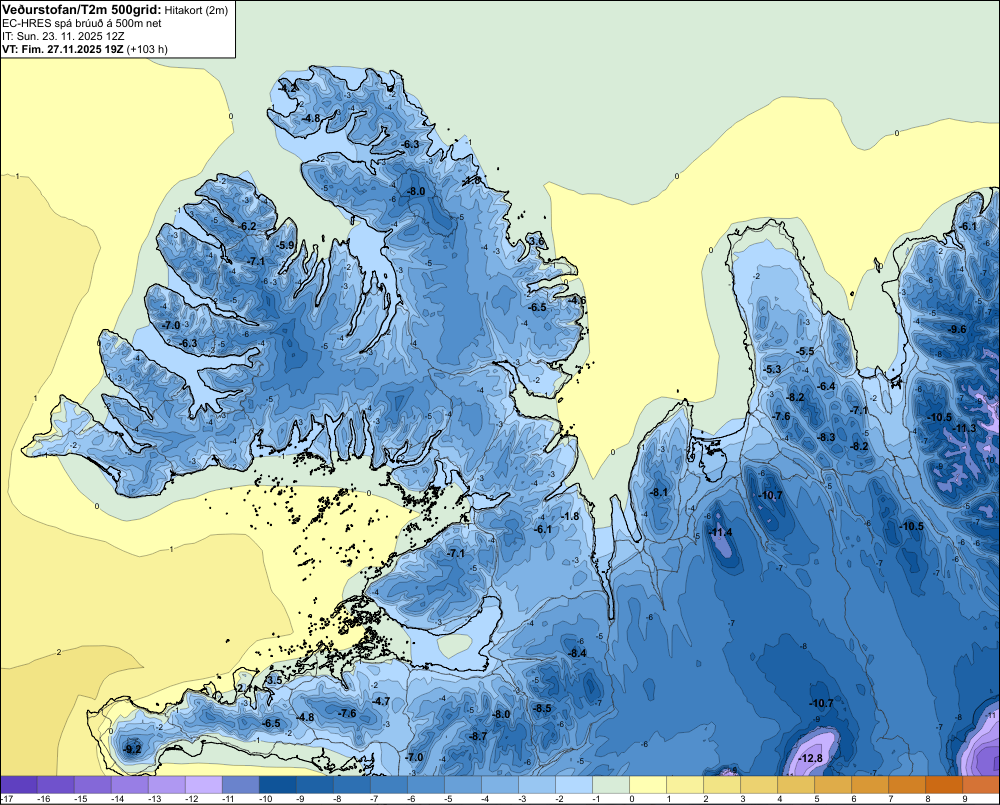Click the -3.6 temperature label
The image size is (1000, 805).
pos(537,241)
